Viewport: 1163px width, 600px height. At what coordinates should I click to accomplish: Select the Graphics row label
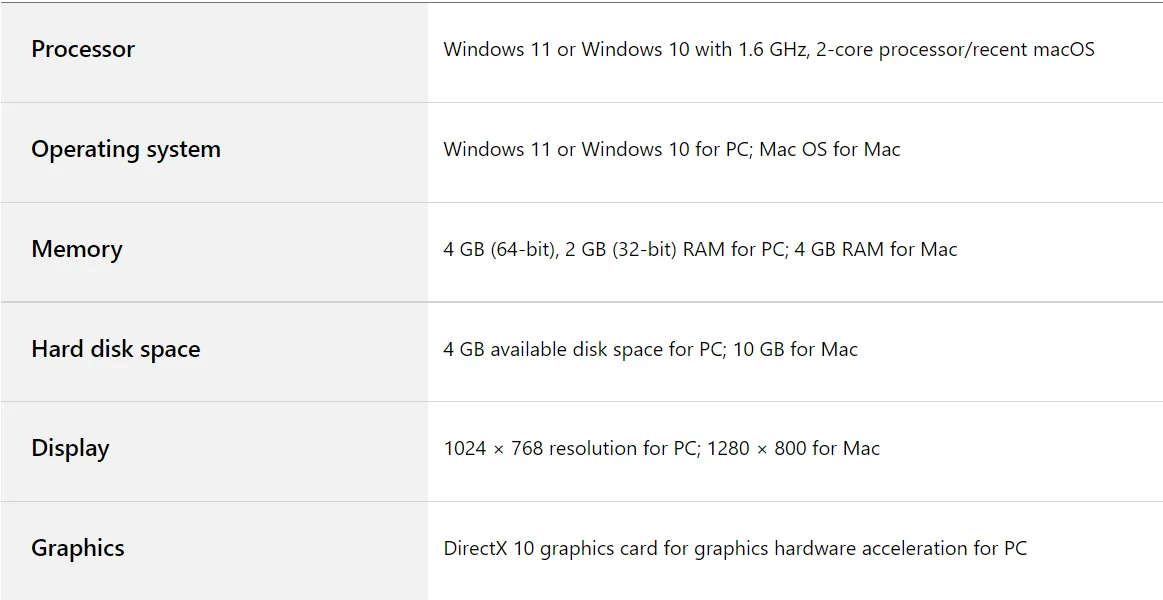78,548
